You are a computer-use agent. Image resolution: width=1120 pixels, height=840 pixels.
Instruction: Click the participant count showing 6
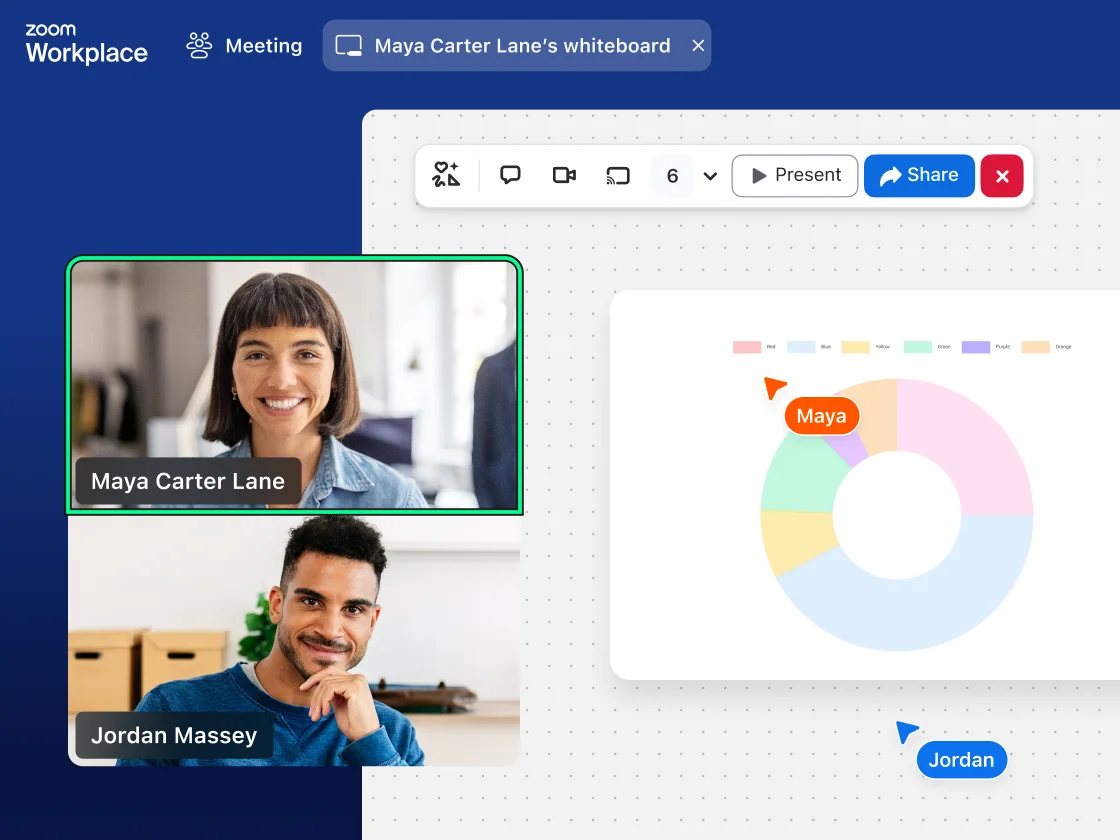[671, 175]
